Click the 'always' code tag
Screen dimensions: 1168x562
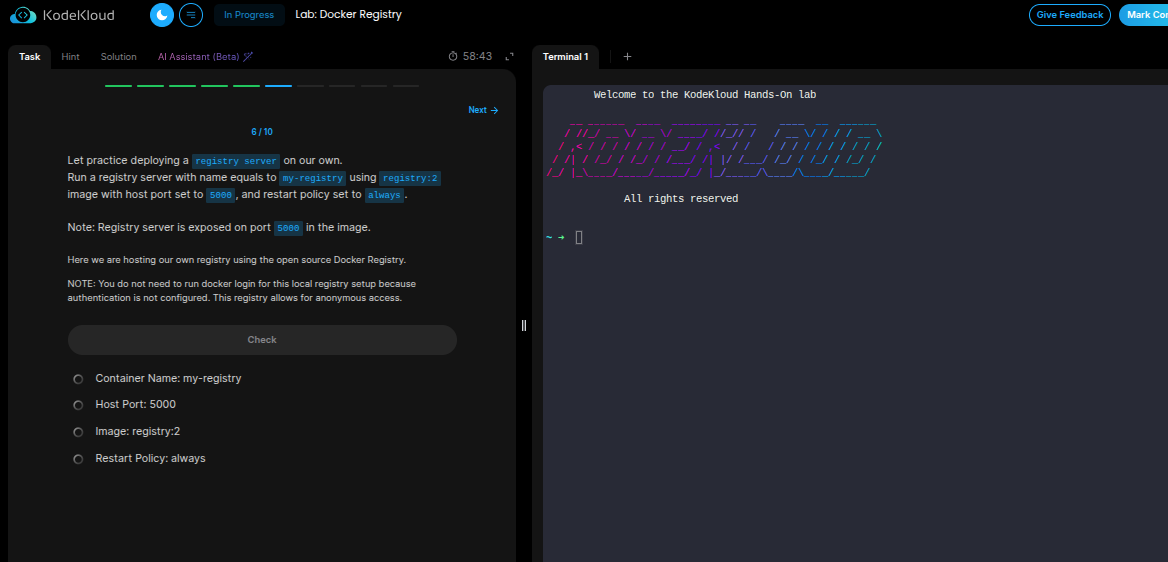(x=384, y=195)
